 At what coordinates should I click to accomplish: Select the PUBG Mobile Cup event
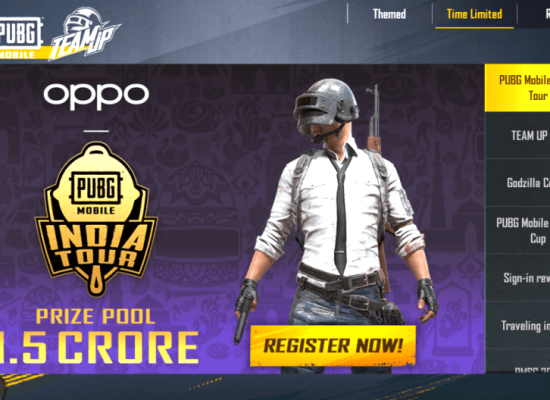pos(517,230)
